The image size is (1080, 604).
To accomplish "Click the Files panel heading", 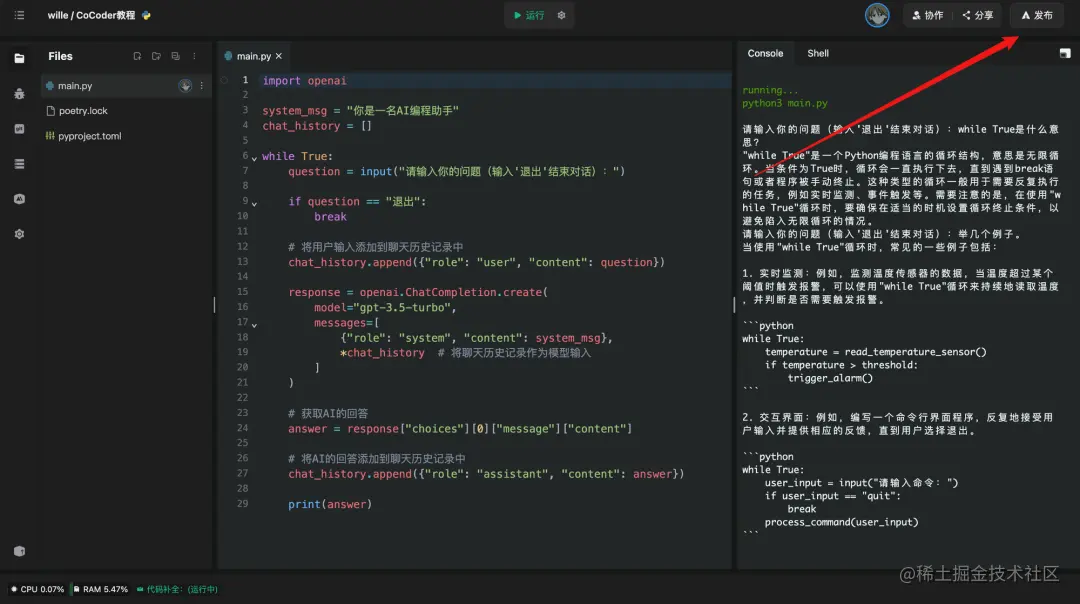I will coord(60,56).
